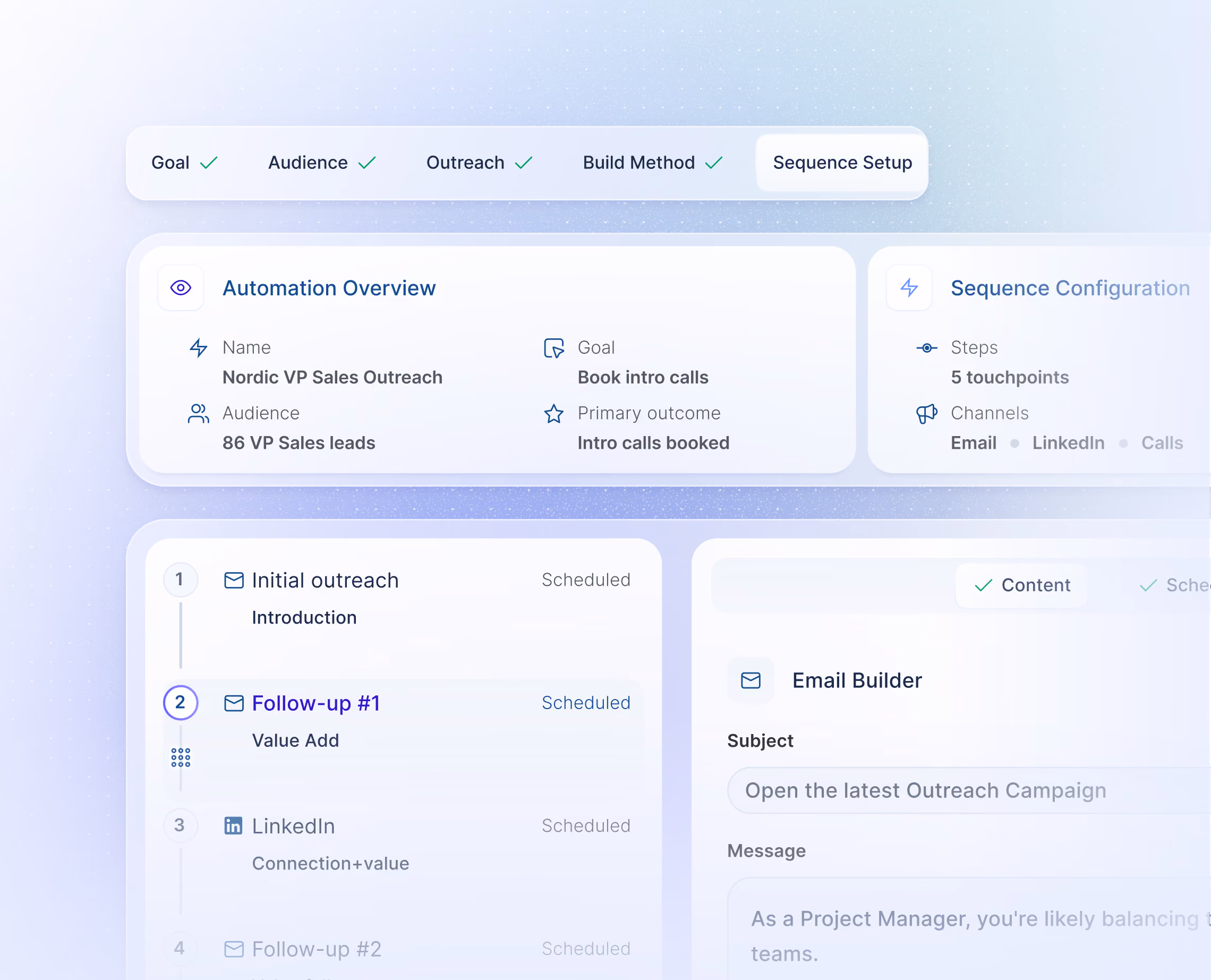
Task: Select step number 3 circle
Action: [x=180, y=826]
